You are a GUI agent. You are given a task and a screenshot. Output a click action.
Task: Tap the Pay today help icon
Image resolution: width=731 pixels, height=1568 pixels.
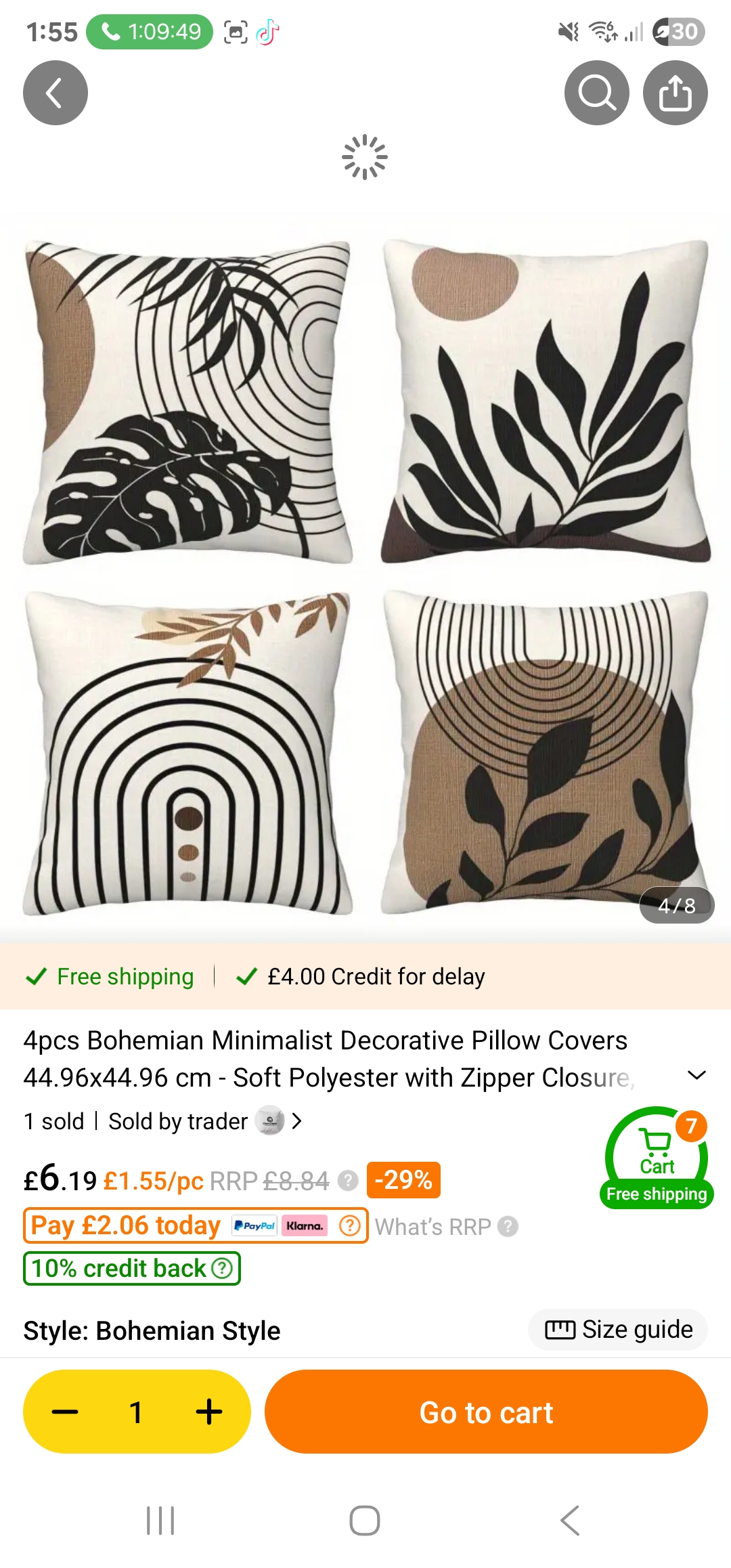pyautogui.click(x=350, y=1225)
